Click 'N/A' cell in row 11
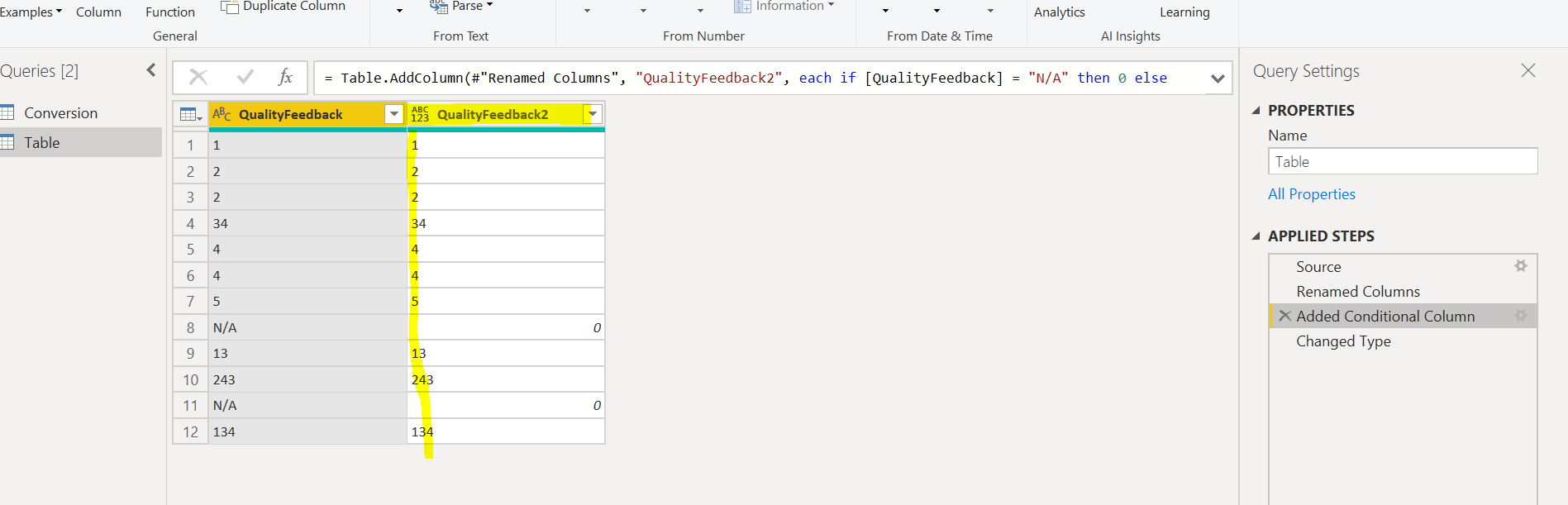 pyautogui.click(x=307, y=405)
